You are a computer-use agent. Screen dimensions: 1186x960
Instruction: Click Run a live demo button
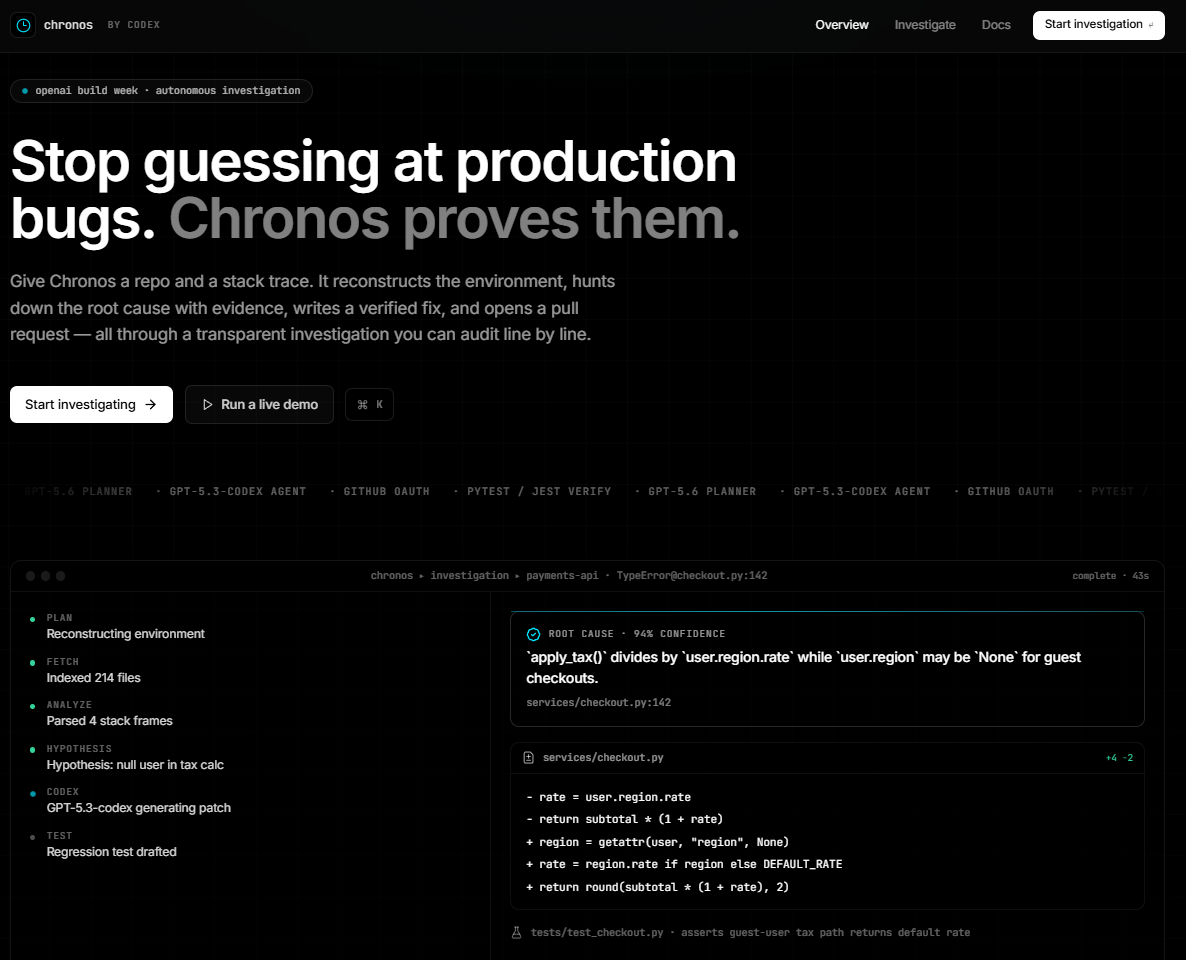259,405
